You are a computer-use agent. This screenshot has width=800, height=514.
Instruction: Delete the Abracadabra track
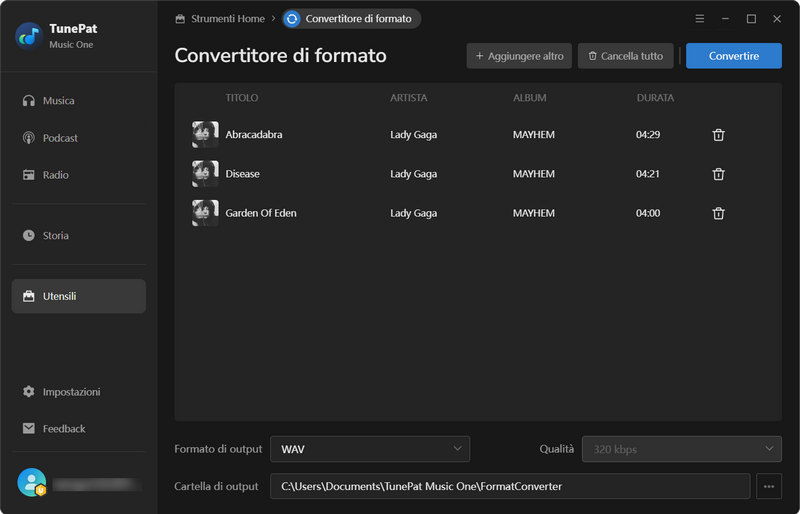click(x=718, y=135)
